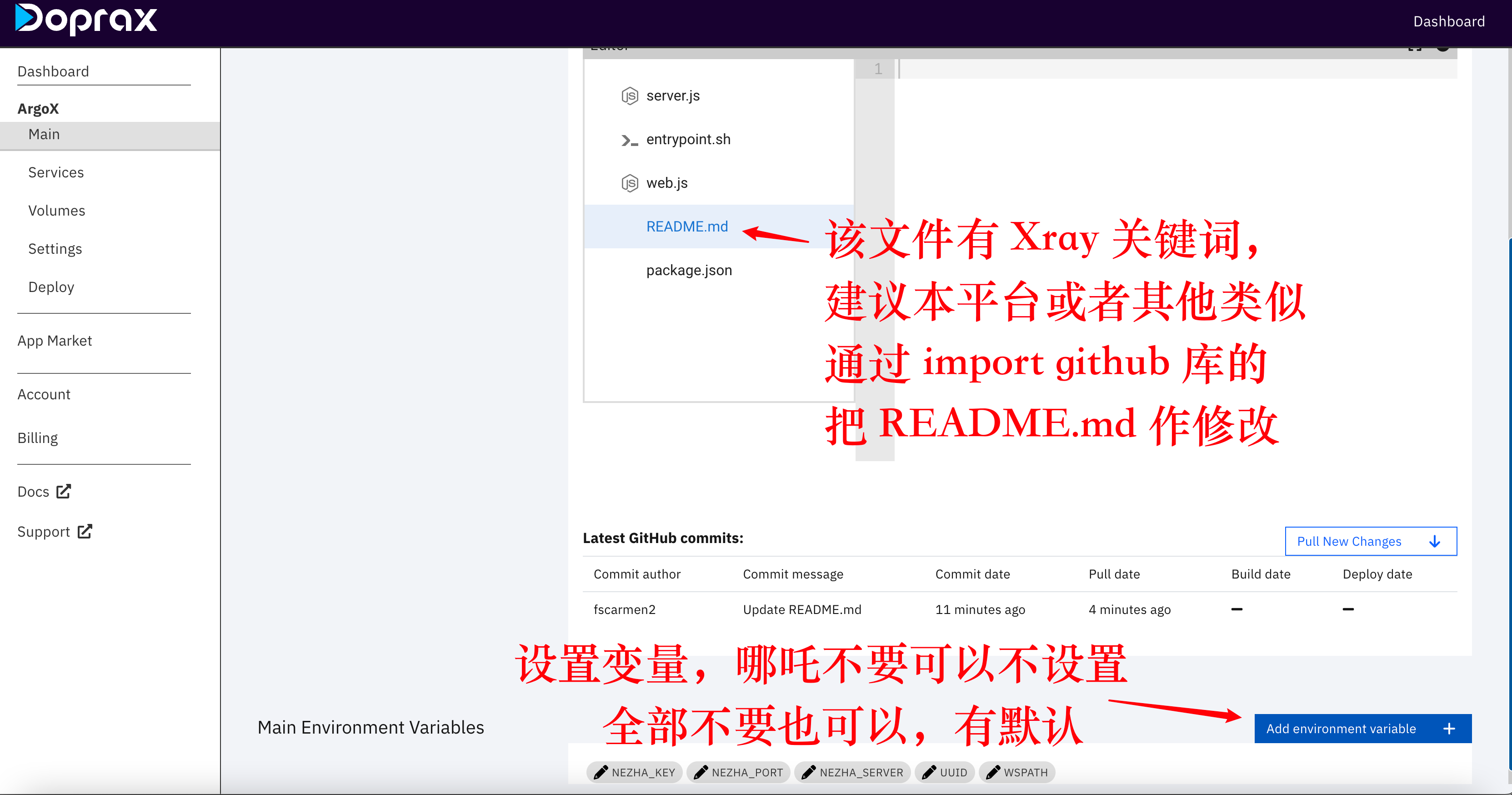Open App Market
Viewport: 1512px width, 795px height.
[55, 341]
